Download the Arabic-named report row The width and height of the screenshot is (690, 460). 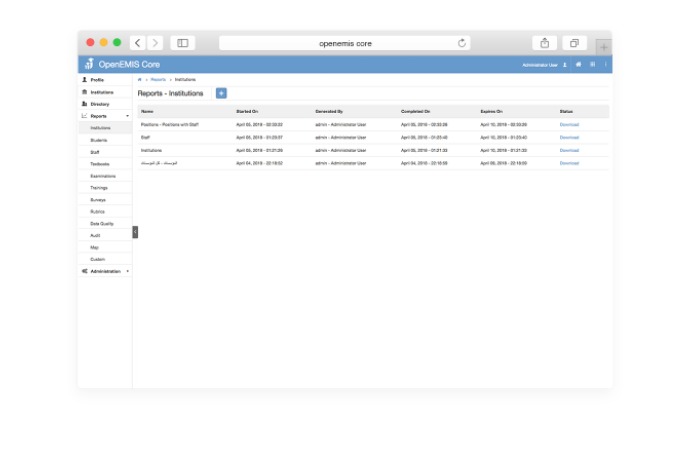tap(569, 163)
